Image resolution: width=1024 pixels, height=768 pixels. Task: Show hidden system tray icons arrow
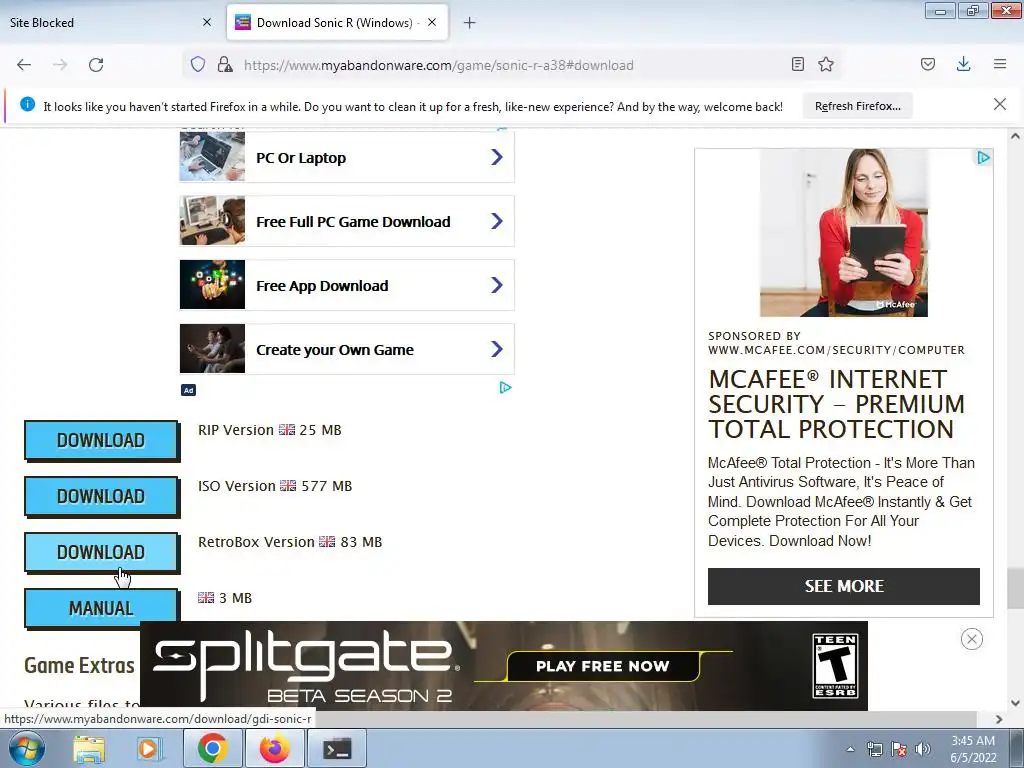click(x=850, y=749)
